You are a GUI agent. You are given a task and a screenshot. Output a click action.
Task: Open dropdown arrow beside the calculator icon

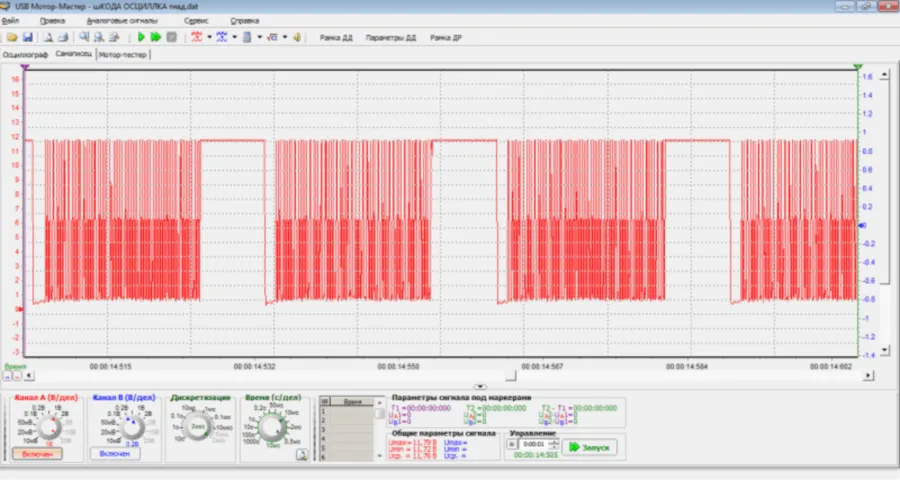tap(260, 37)
